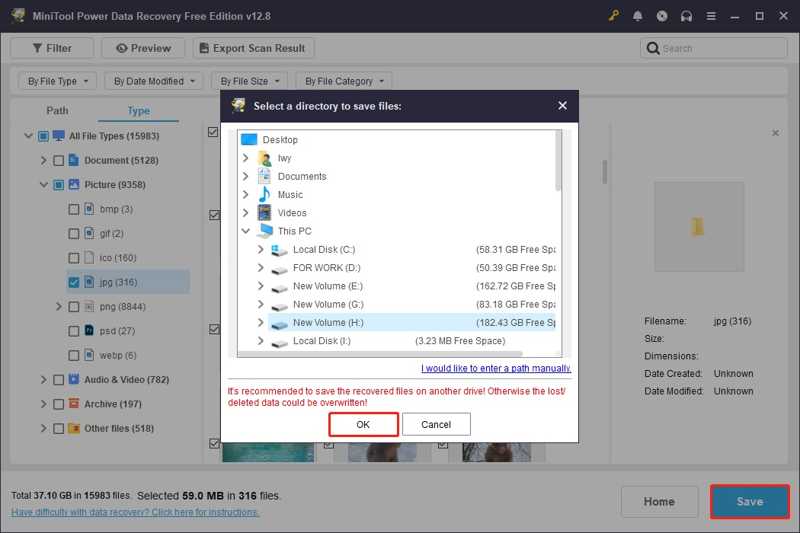Check the ico (160) checkbox
The image size is (800, 533).
pos(74,258)
